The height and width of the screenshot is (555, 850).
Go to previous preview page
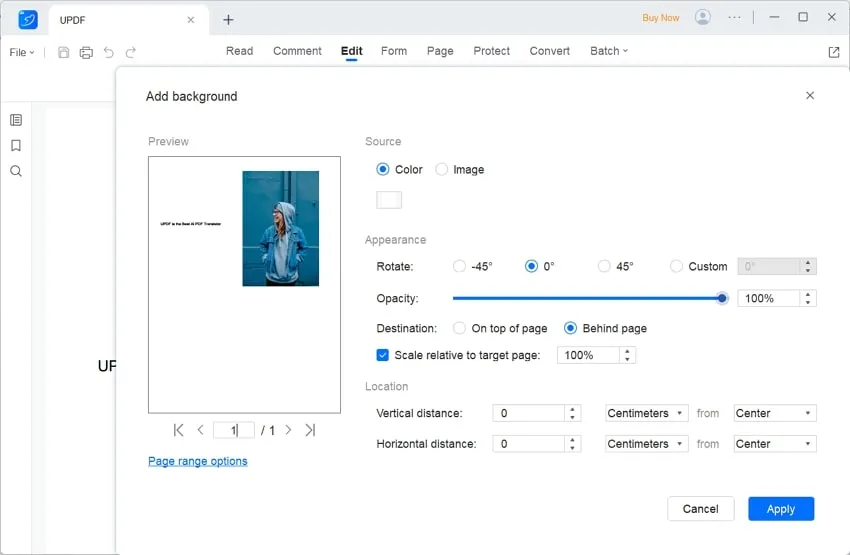coord(201,430)
